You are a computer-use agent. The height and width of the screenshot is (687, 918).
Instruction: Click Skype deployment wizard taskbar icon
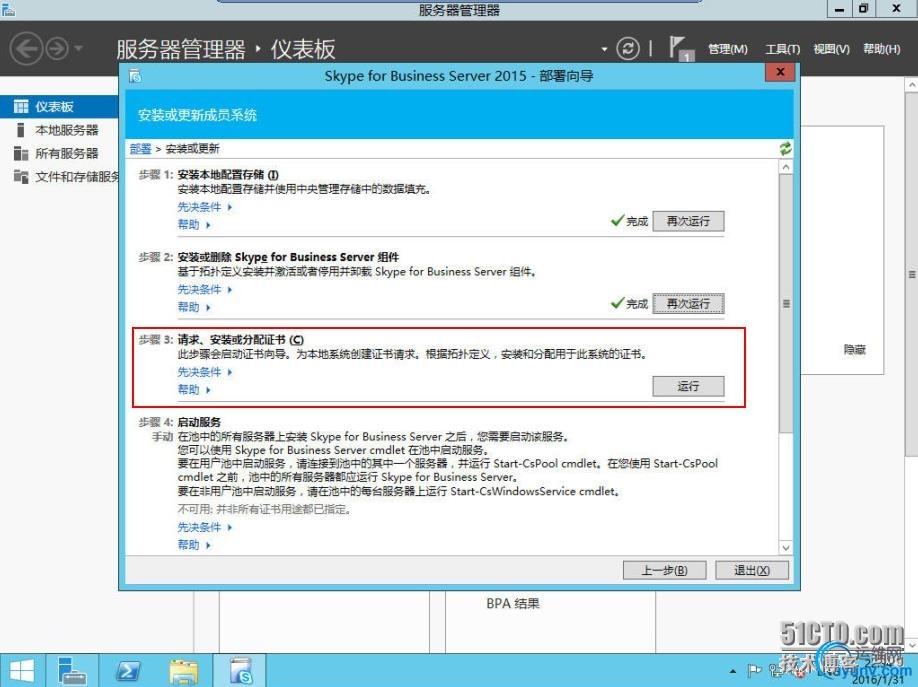click(241, 671)
